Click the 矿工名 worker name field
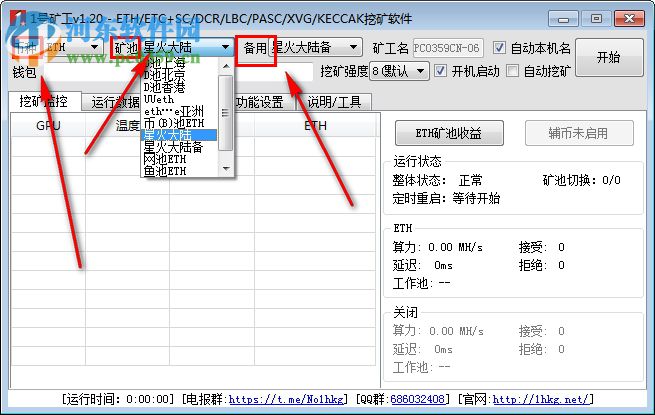This screenshot has width=655, height=415. click(448, 48)
